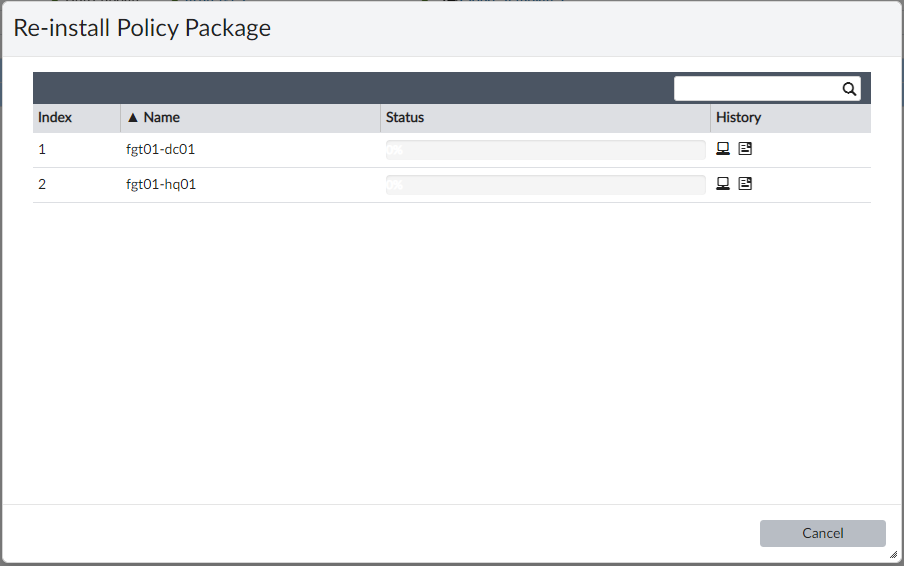Open install log icon for fgt01-dc01
Image resolution: width=904 pixels, height=566 pixels.
[x=745, y=150]
